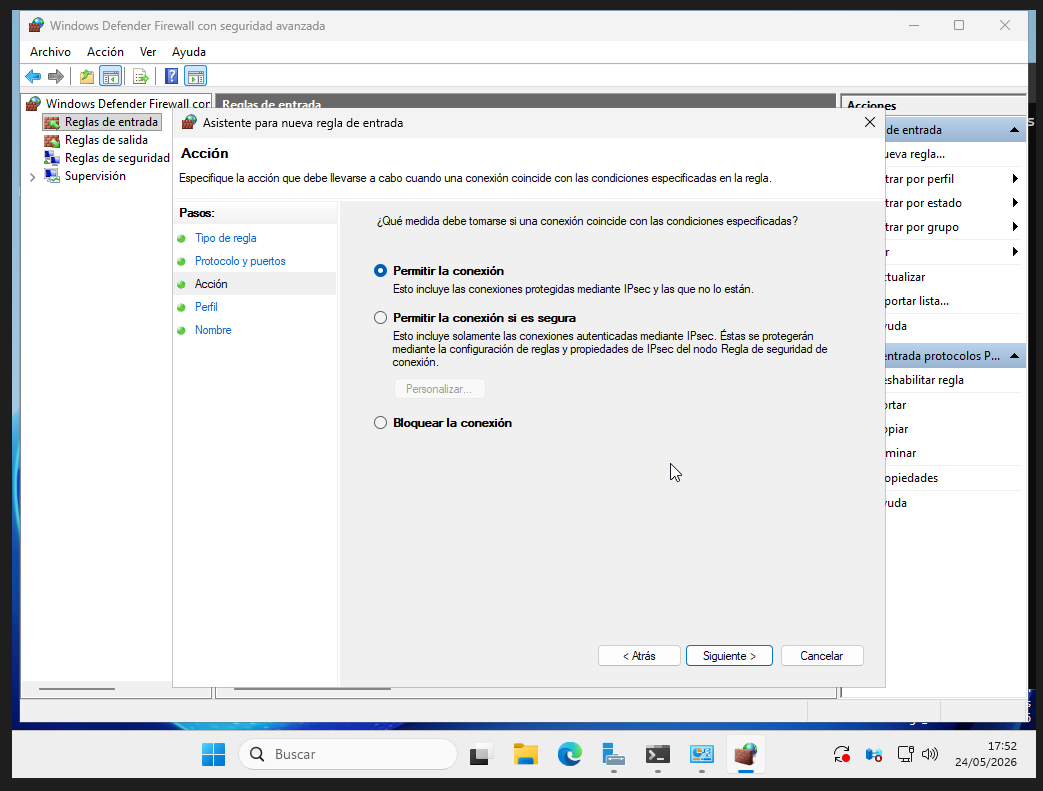This screenshot has width=1043, height=791.
Task: Open the Ver menu
Action: pyautogui.click(x=148, y=52)
